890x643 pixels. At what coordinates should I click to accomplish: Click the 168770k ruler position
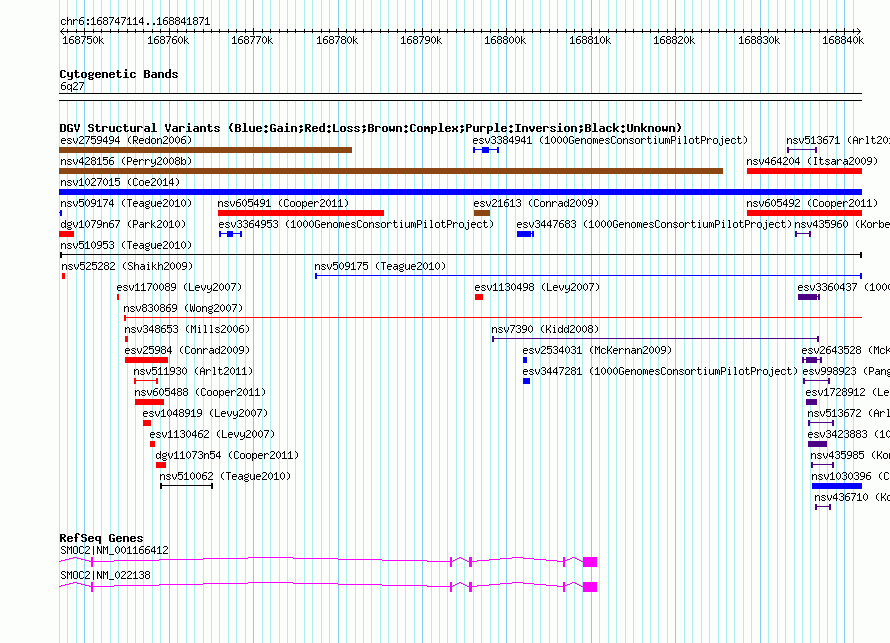252,40
